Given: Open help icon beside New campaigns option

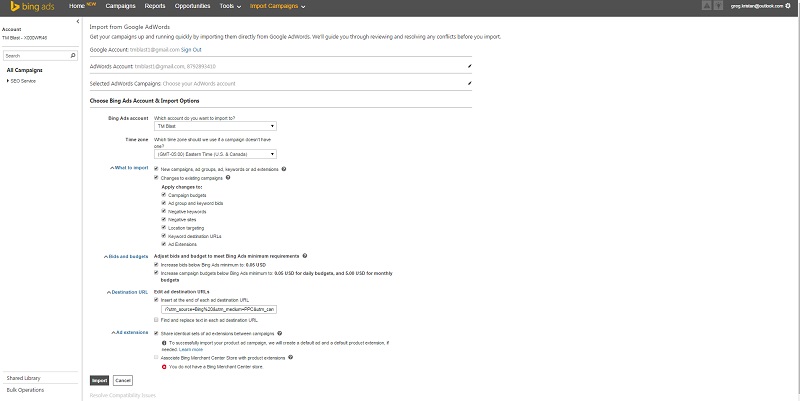Looking at the screenshot, I should pos(284,169).
